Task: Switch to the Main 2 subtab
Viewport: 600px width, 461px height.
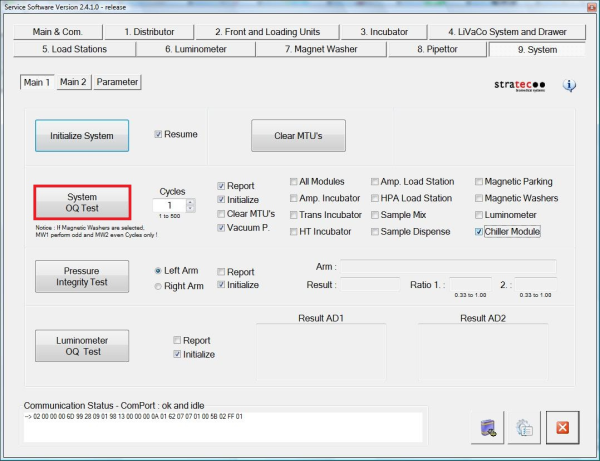Action: click(x=73, y=82)
